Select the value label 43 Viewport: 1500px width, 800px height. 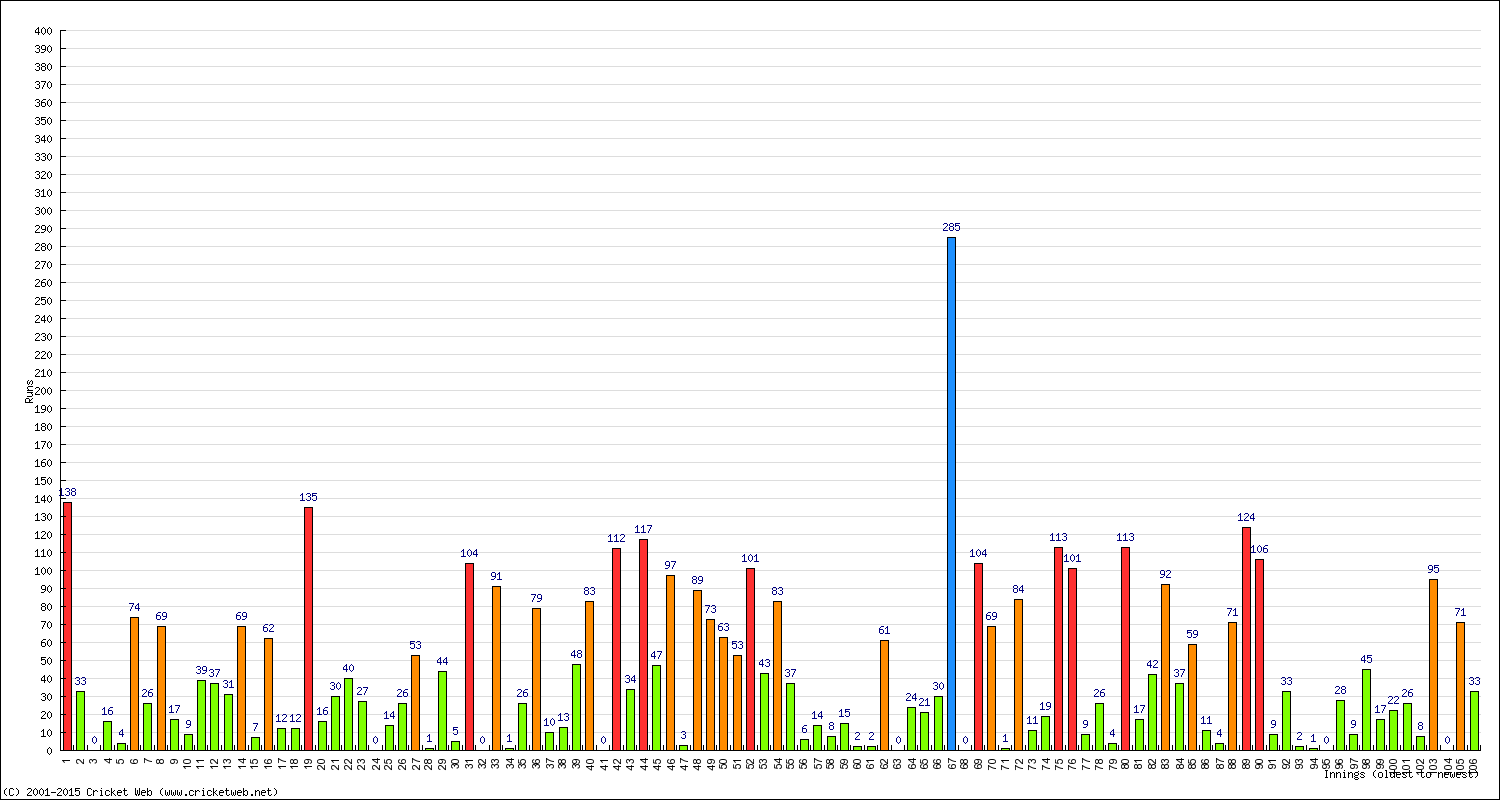point(764,663)
